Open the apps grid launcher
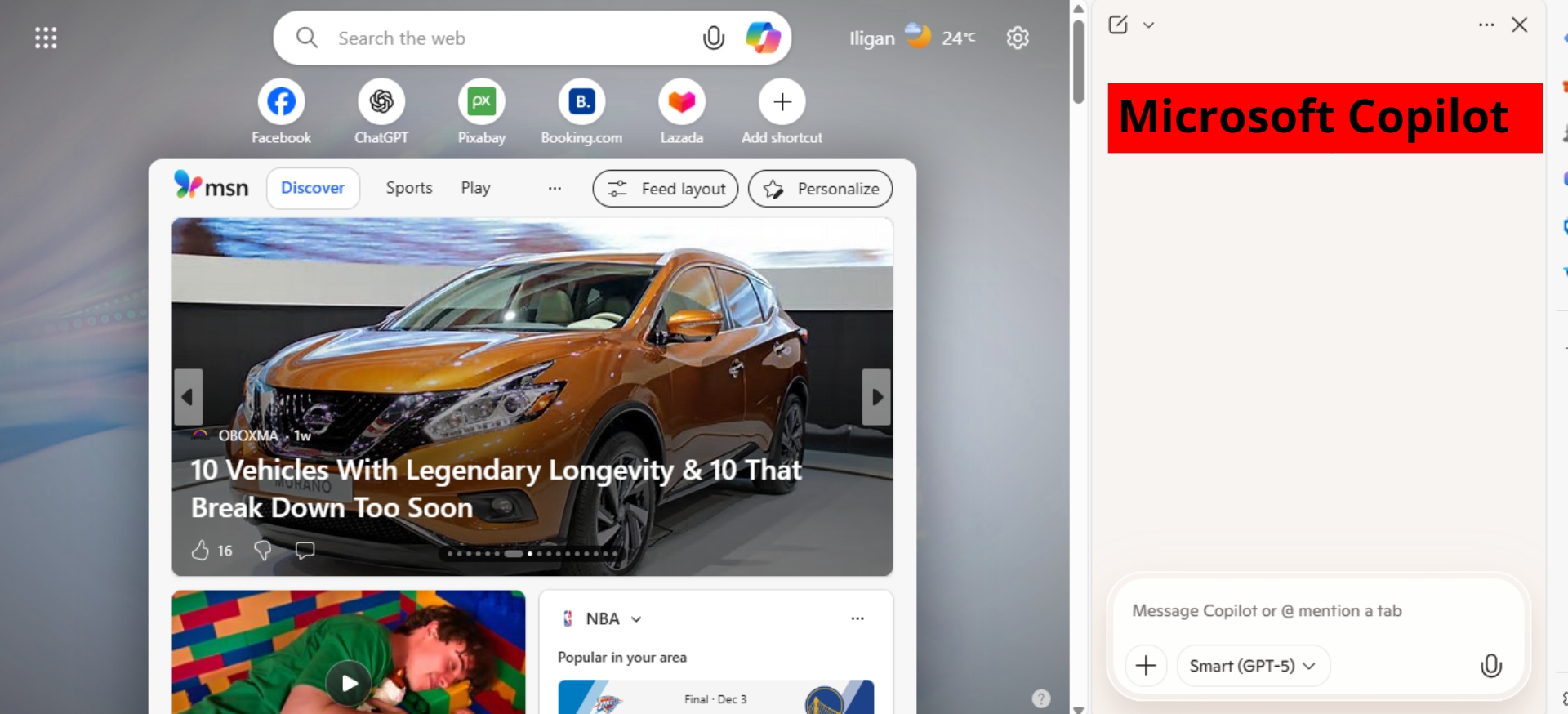Image resolution: width=1568 pixels, height=714 pixels. pos(46,38)
